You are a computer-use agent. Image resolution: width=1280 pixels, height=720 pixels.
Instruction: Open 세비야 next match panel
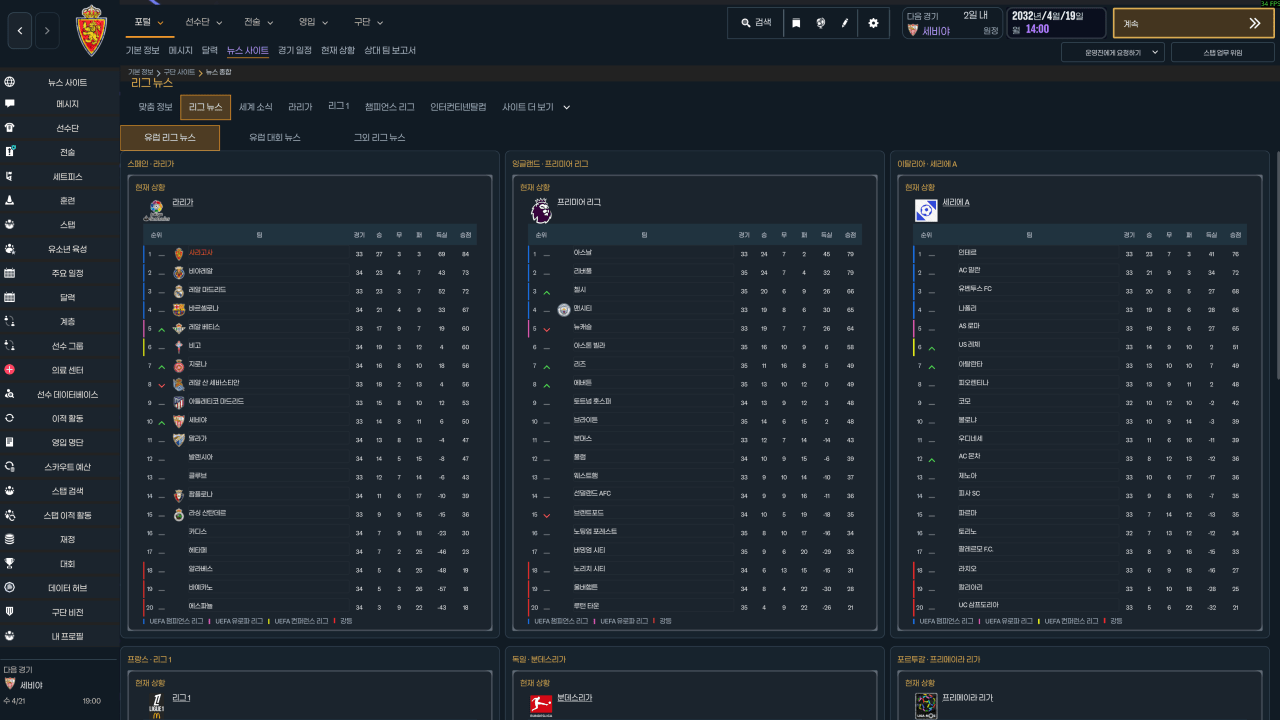(951, 23)
